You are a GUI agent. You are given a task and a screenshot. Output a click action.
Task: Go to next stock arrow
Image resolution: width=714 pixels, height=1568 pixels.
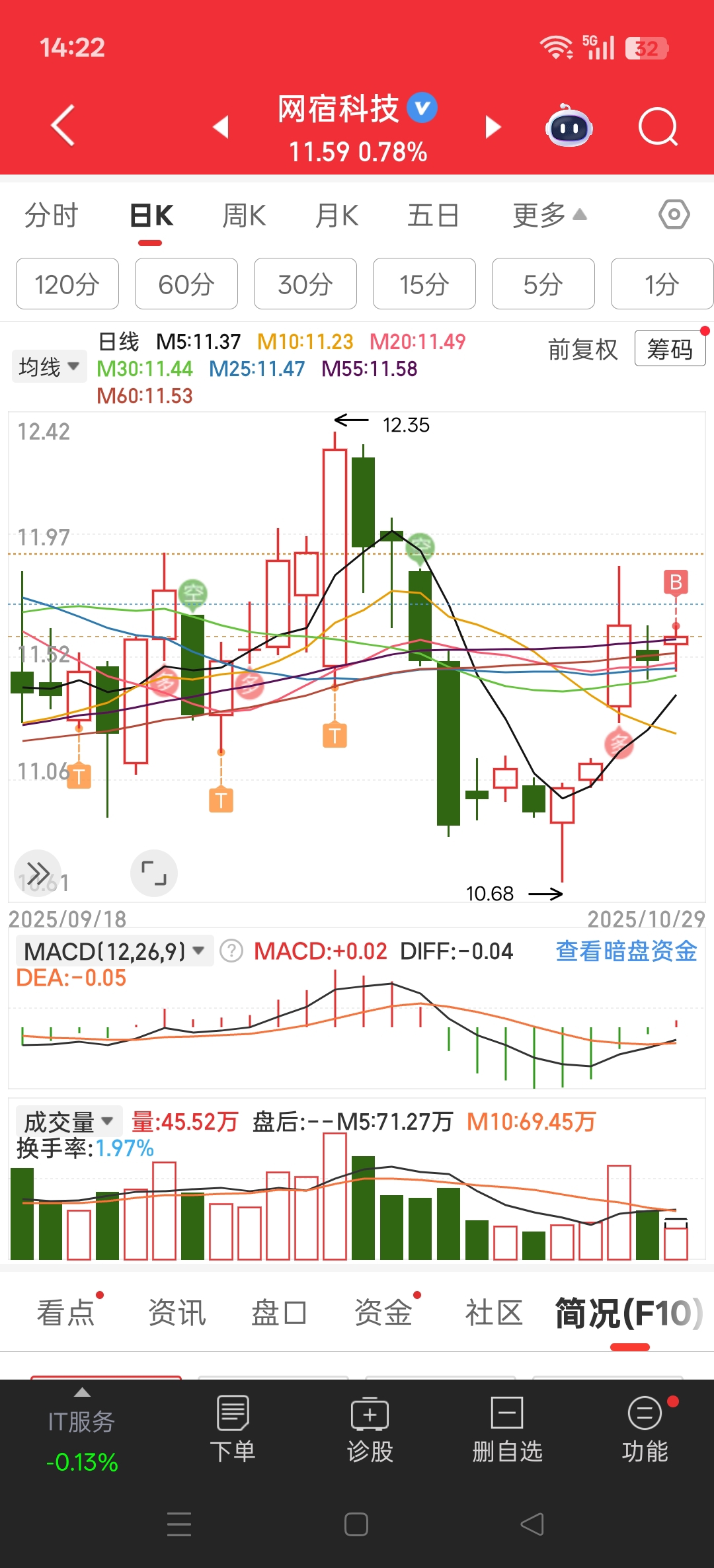(493, 126)
